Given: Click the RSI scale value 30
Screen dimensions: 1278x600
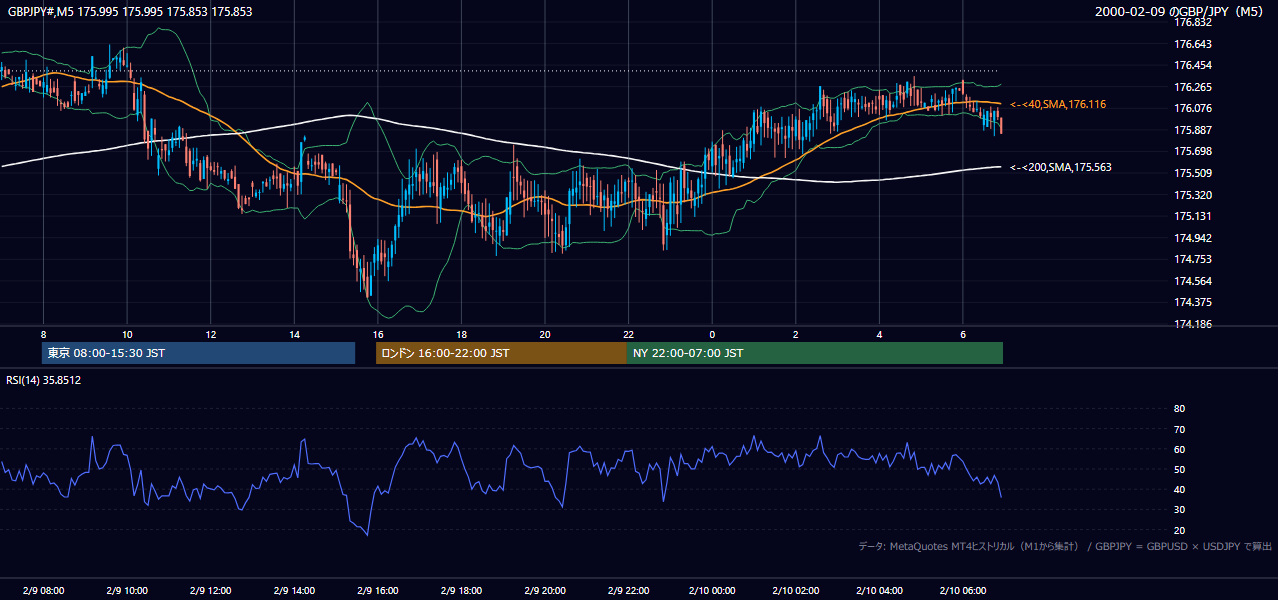Looking at the screenshot, I should point(1179,509).
